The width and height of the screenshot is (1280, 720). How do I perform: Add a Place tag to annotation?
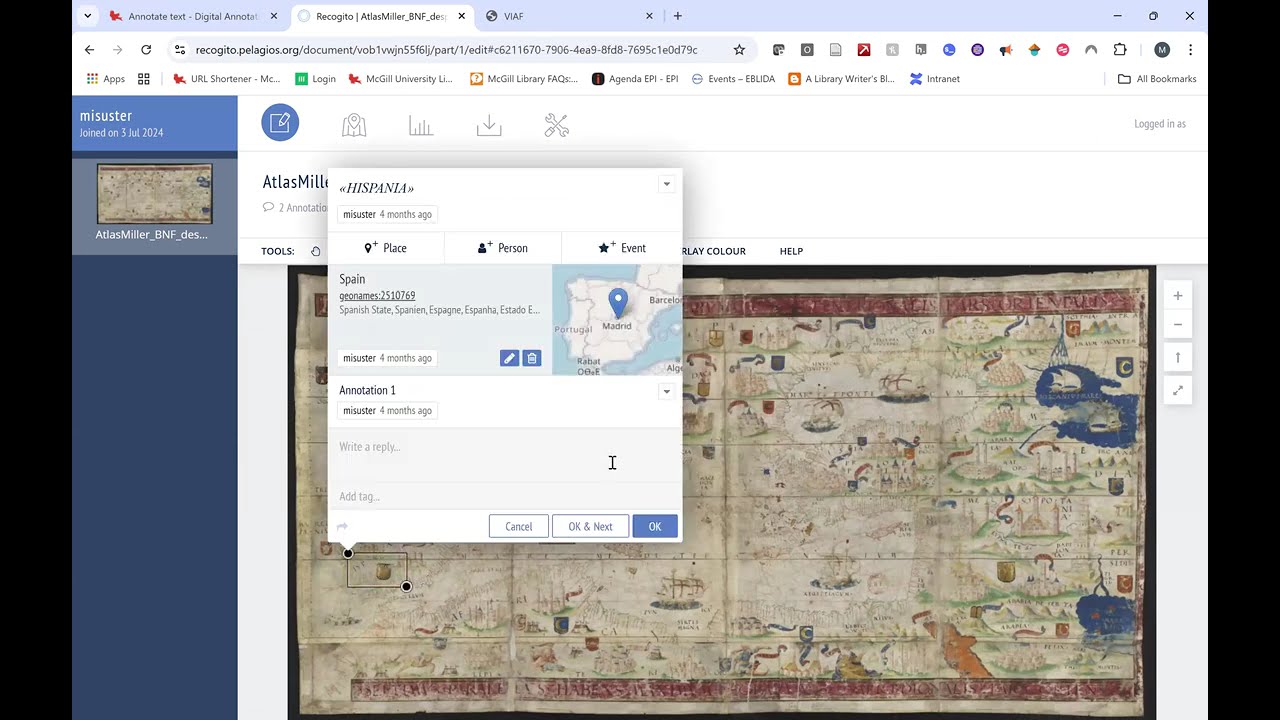(x=386, y=248)
